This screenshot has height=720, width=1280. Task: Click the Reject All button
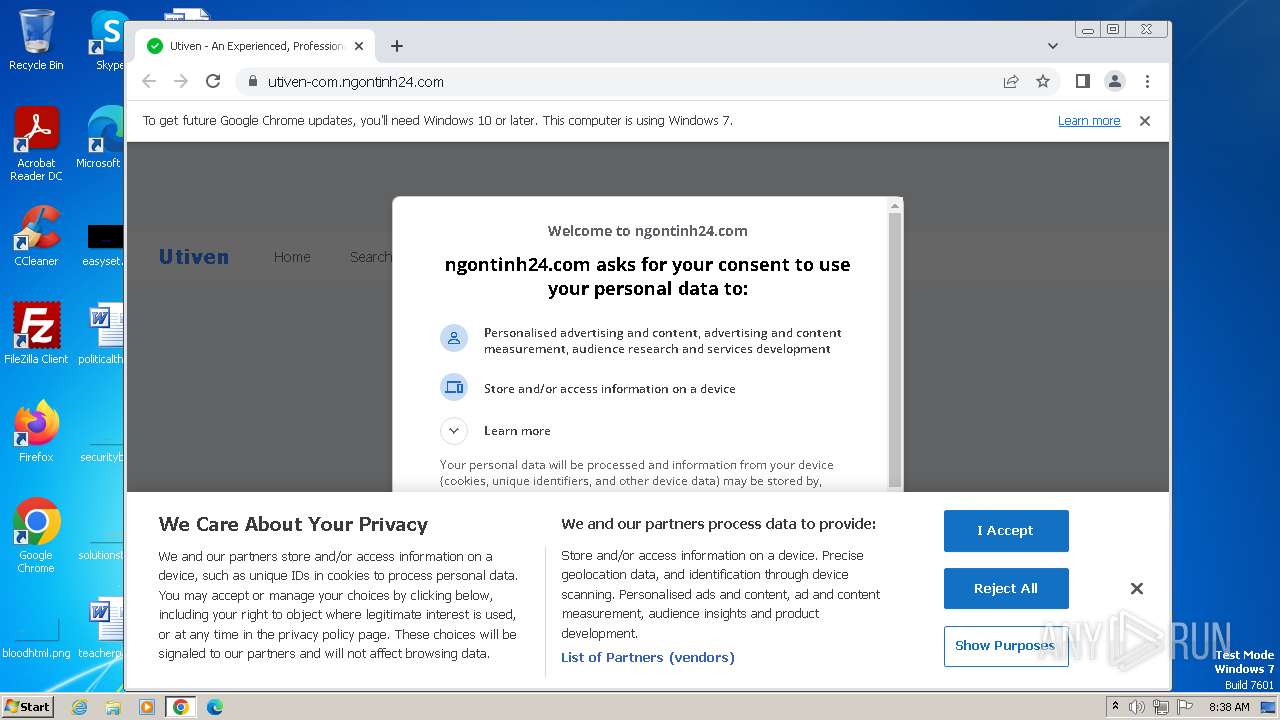coord(1006,589)
